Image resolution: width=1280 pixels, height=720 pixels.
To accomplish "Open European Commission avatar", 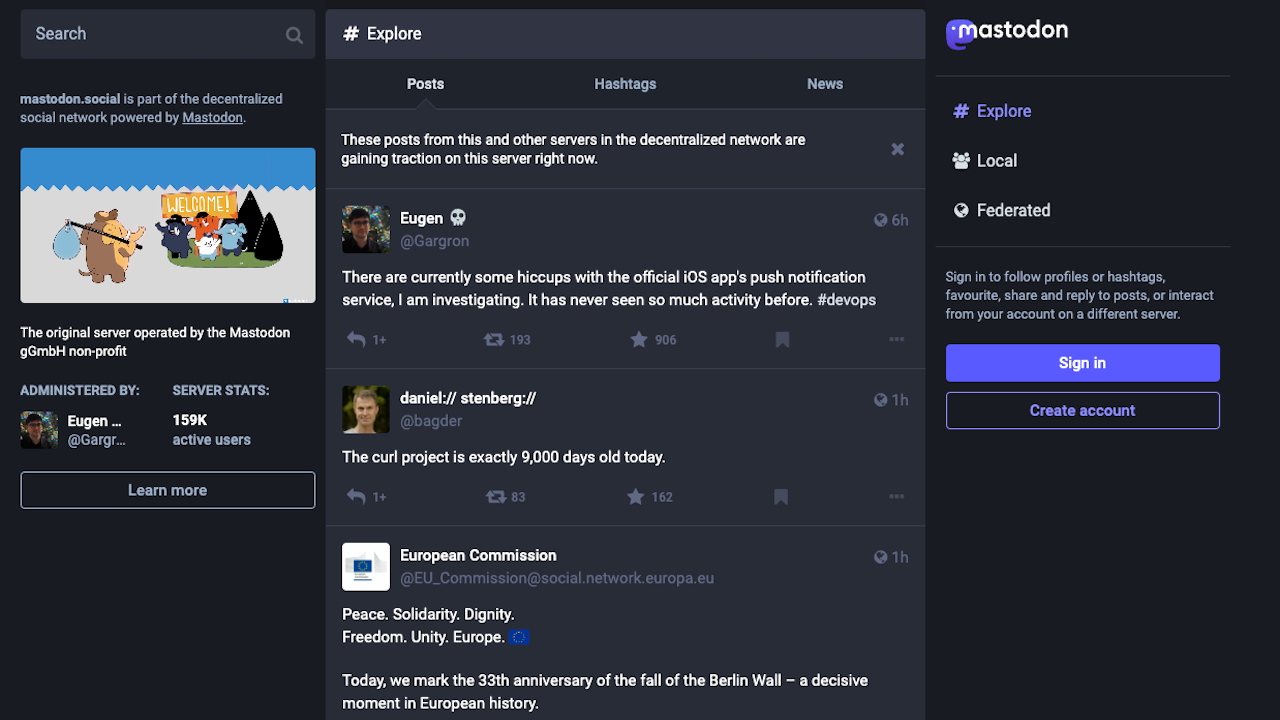I will (x=366, y=567).
